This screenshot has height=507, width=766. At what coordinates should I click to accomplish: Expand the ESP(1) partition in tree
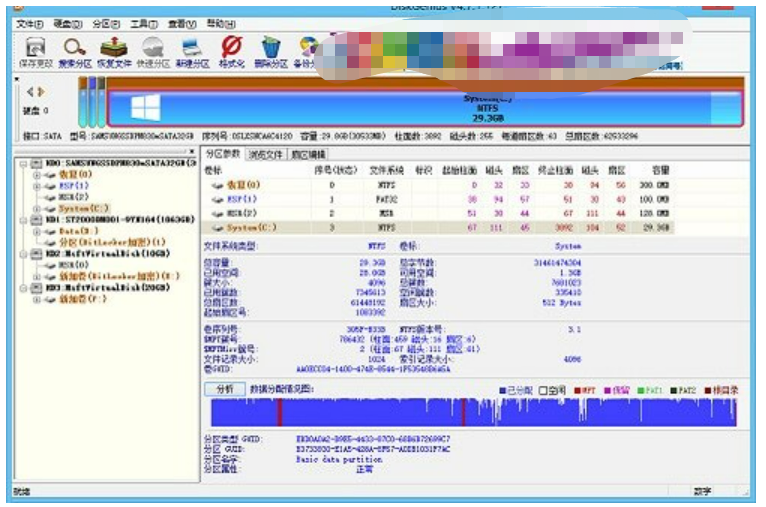[37, 186]
